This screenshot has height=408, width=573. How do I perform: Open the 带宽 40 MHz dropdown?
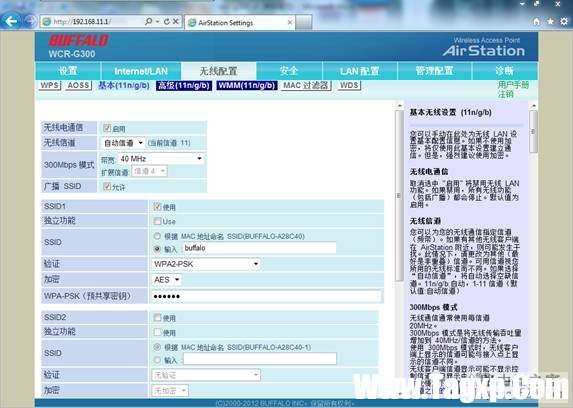click(x=160, y=159)
